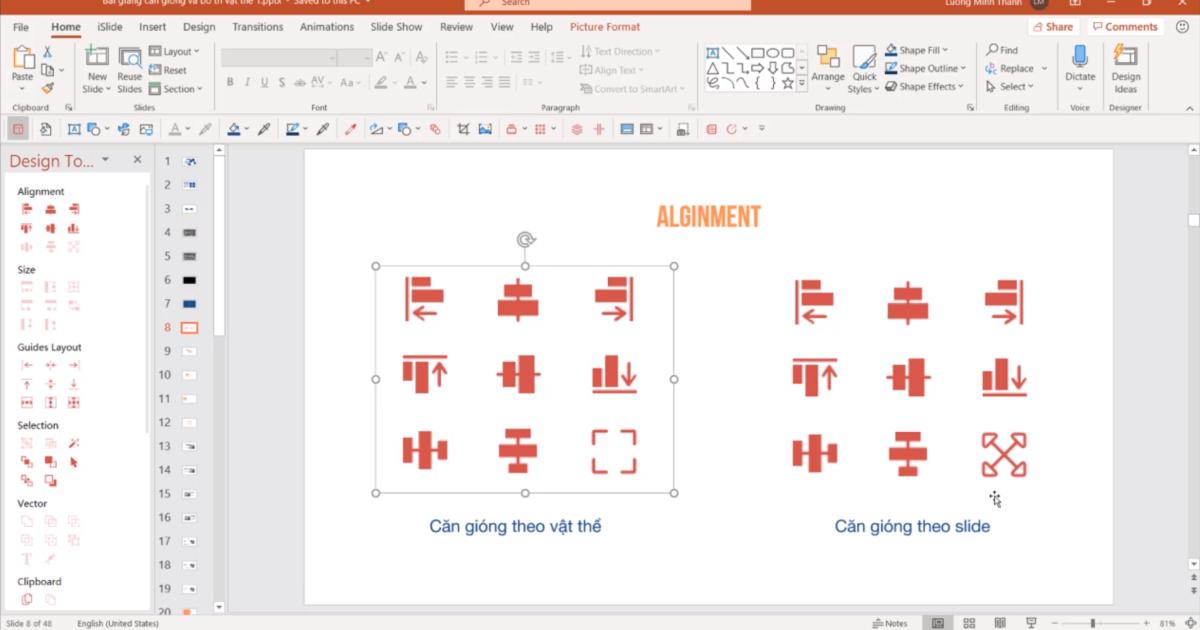The height and width of the screenshot is (630, 1200).
Task: Select the Crop tool in quick toolbar
Action: click(463, 129)
